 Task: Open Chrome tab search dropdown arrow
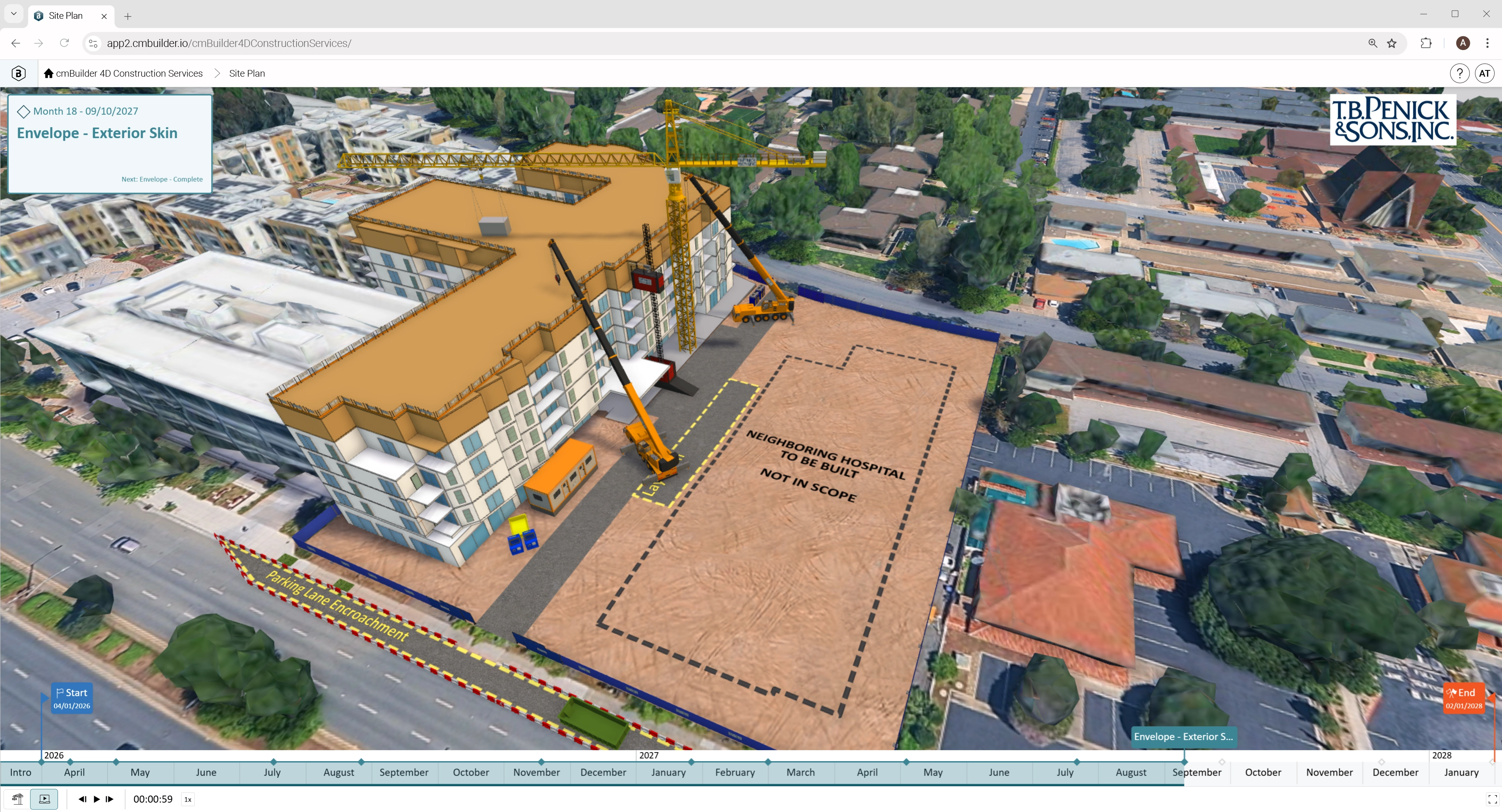[13, 14]
